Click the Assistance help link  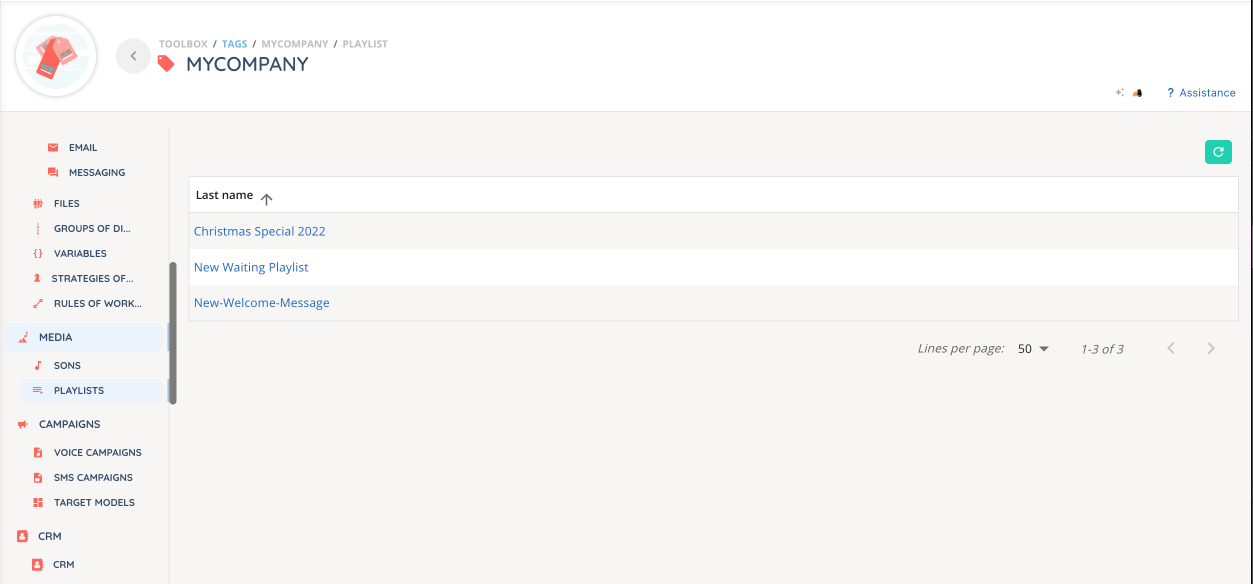click(1206, 93)
